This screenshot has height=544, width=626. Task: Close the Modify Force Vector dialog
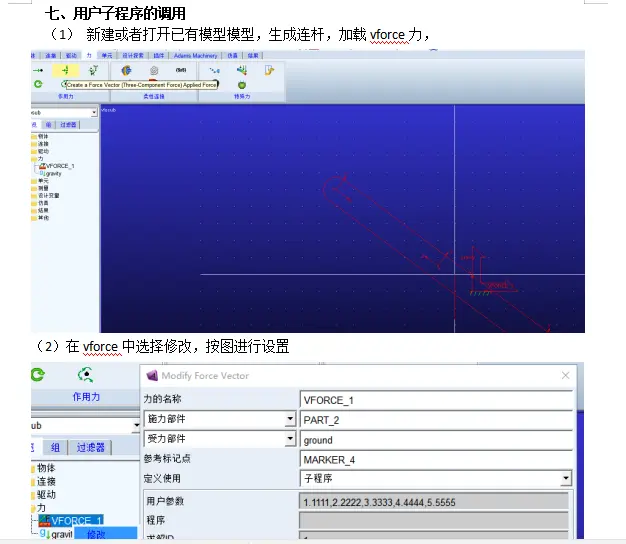(x=565, y=376)
